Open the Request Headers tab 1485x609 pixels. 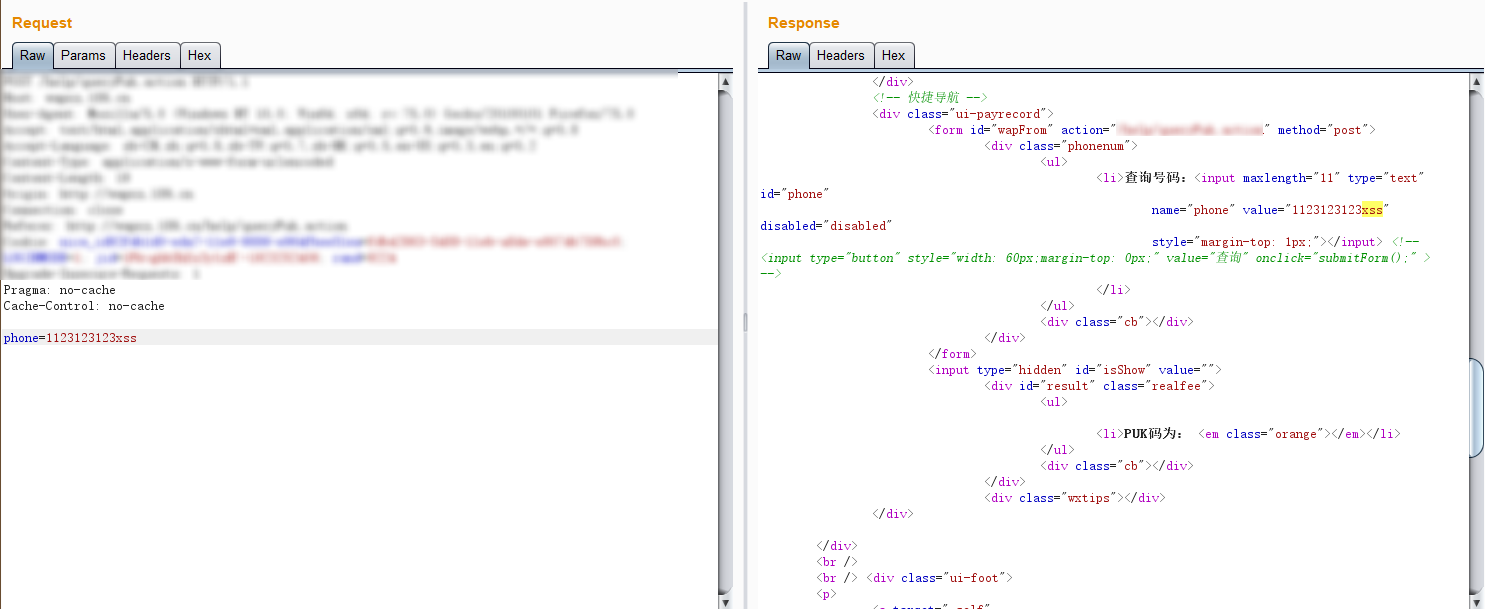coord(147,56)
